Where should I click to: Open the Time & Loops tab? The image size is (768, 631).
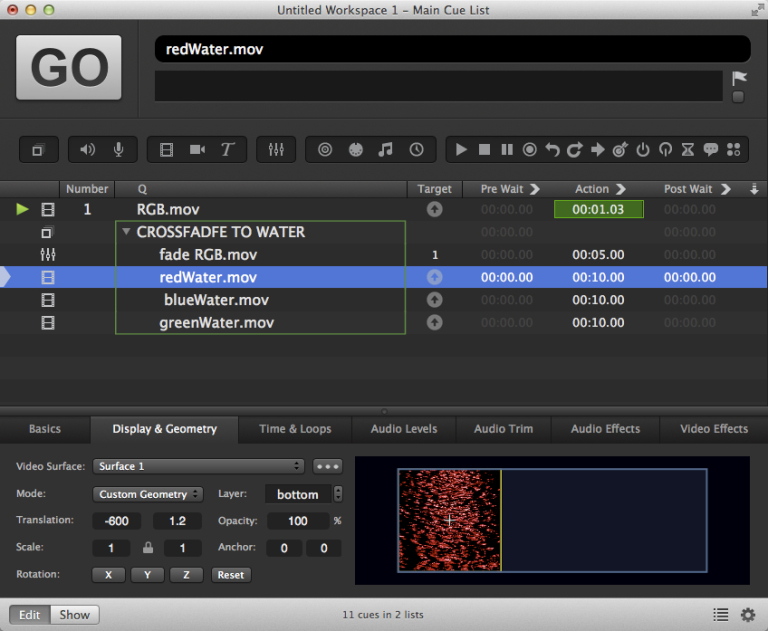tap(295, 429)
